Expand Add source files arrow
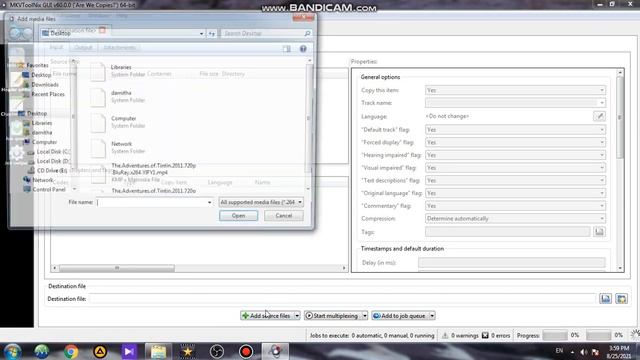The image size is (640, 360). 297,316
